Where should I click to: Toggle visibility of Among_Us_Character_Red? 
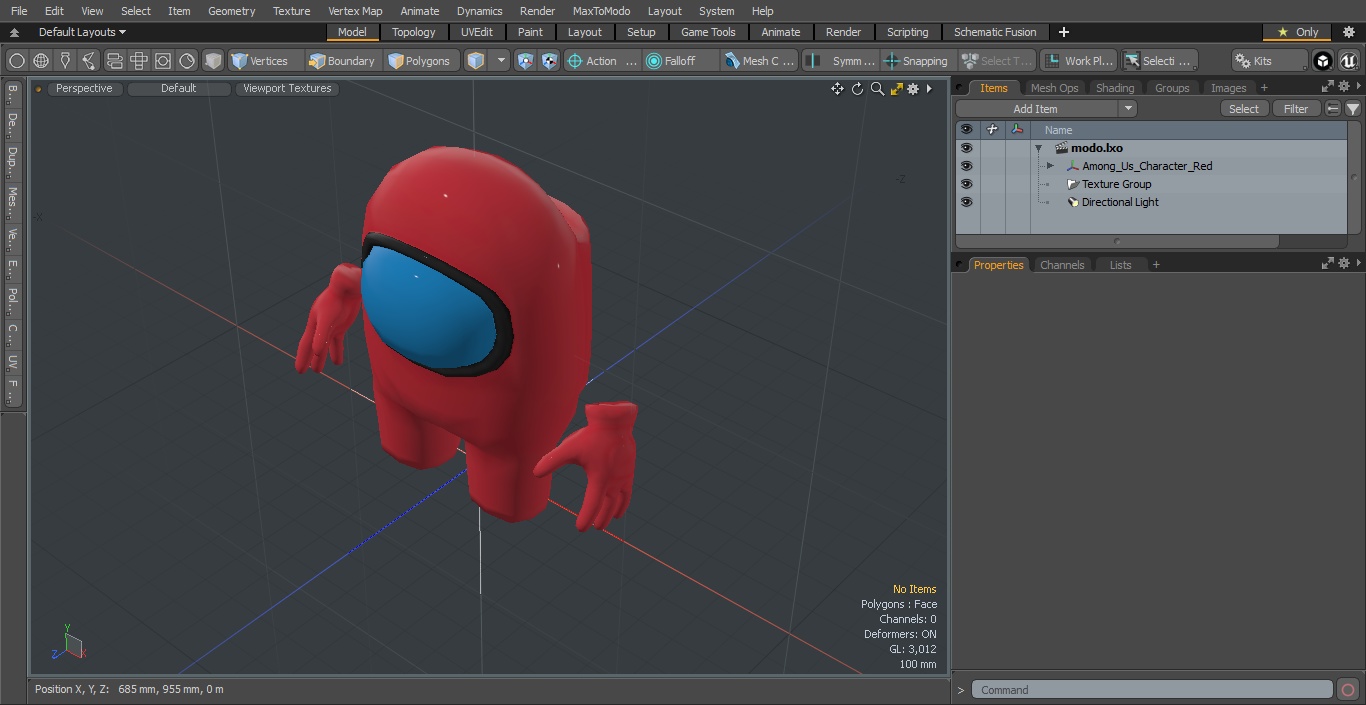tap(966, 166)
